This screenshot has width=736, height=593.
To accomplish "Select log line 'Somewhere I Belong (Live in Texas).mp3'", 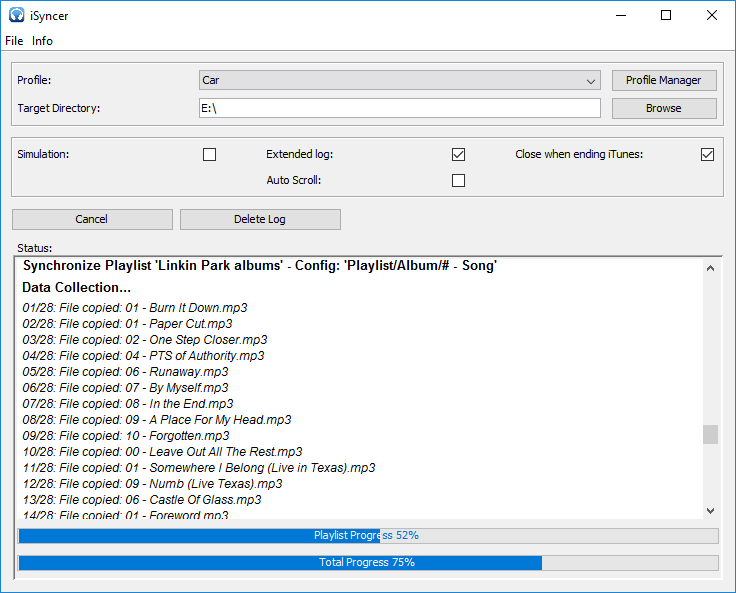I will click(x=199, y=468).
